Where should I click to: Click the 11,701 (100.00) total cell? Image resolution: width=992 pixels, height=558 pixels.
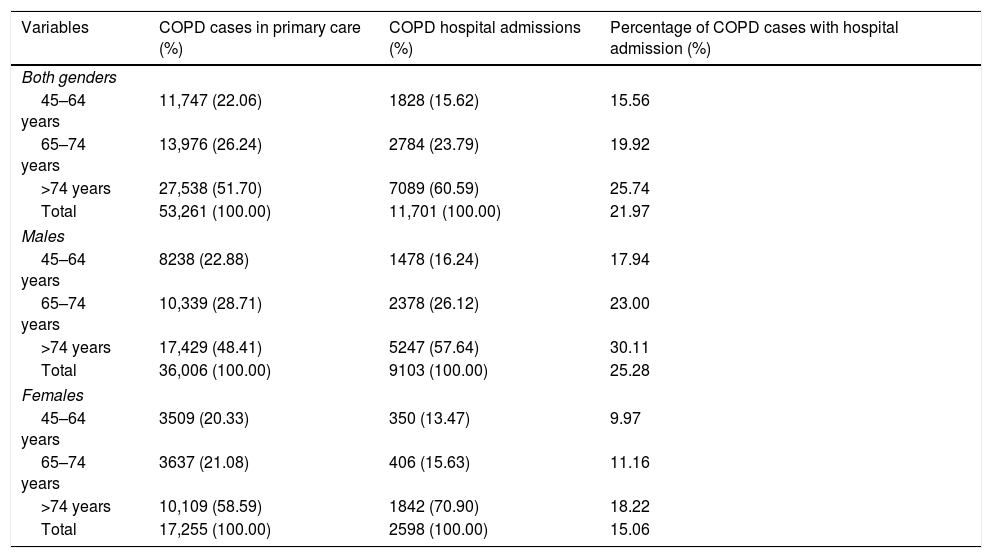[x=444, y=211]
